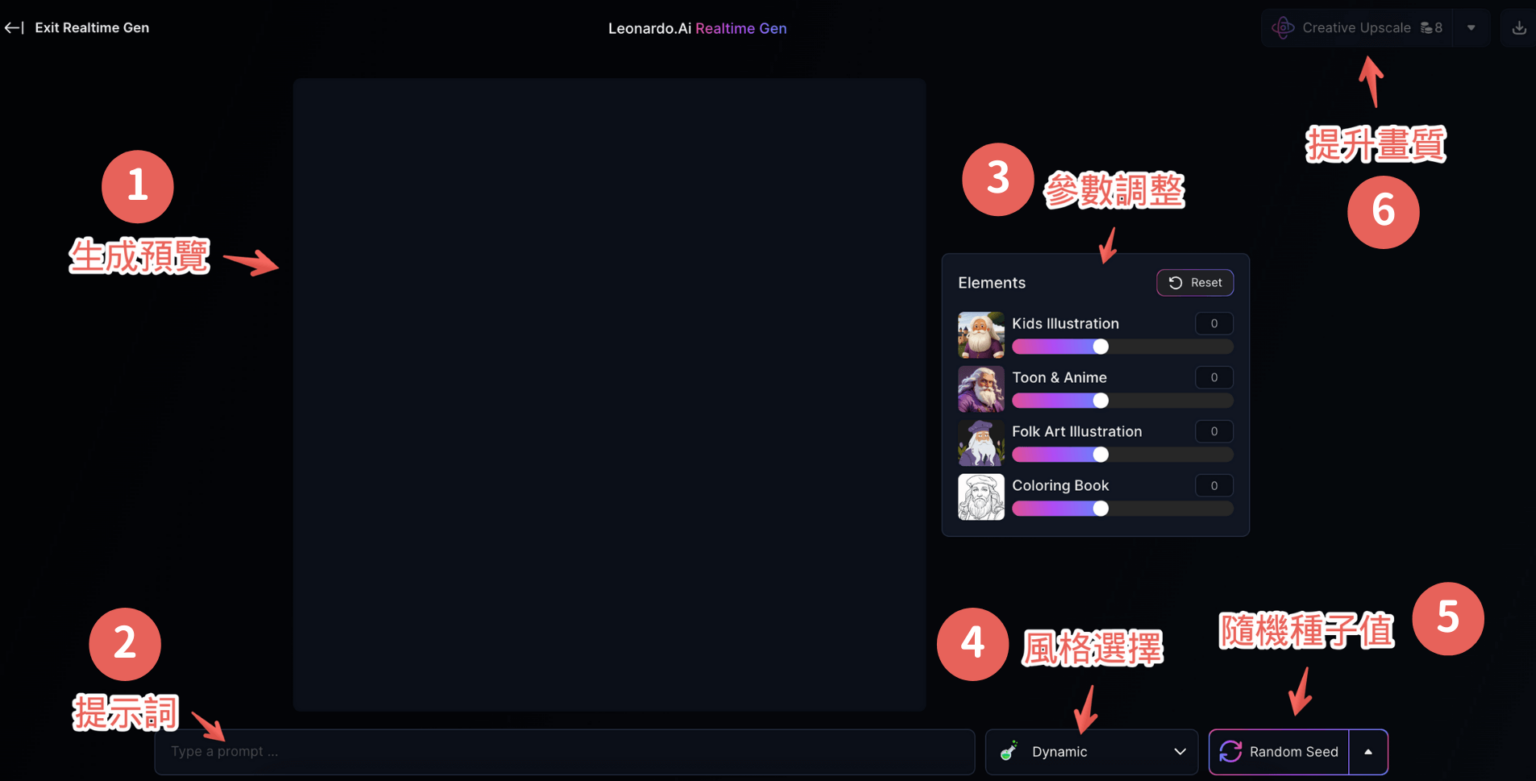Click the Dynamic style potion icon
This screenshot has height=781, width=1536.
tap(1009, 752)
